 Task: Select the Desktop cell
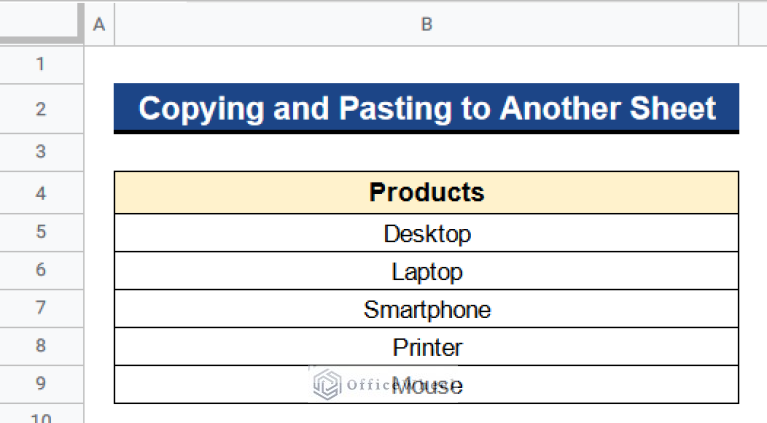pos(426,233)
